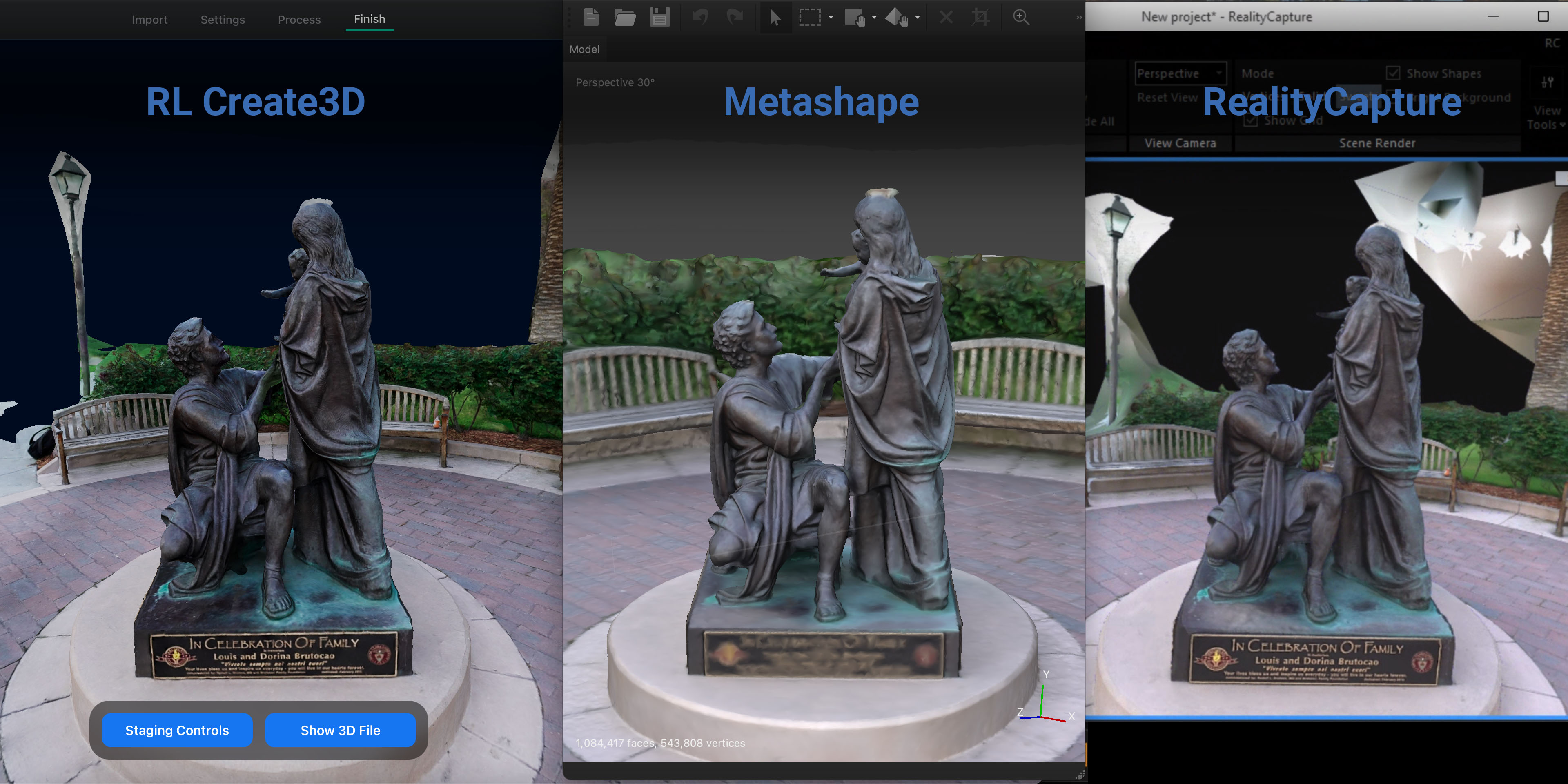Open project folder icon in Metashape

pos(624,17)
